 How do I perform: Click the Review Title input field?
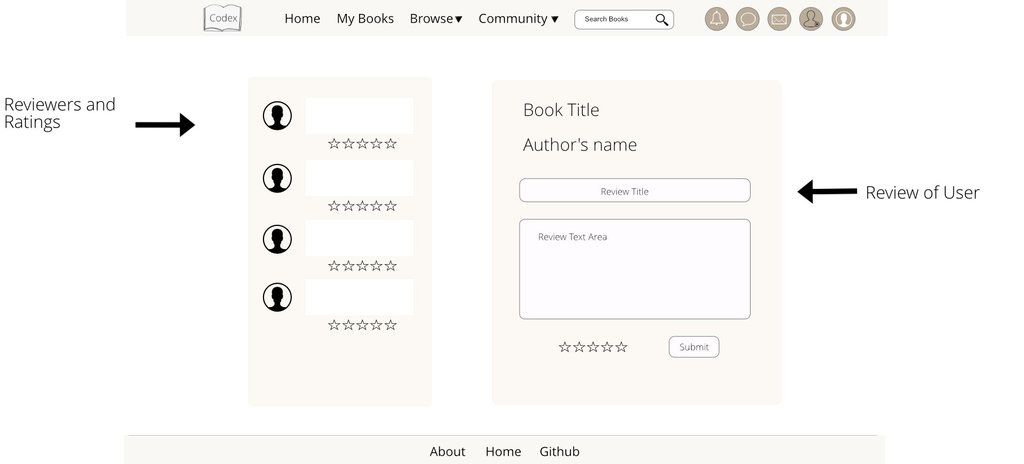(x=635, y=191)
